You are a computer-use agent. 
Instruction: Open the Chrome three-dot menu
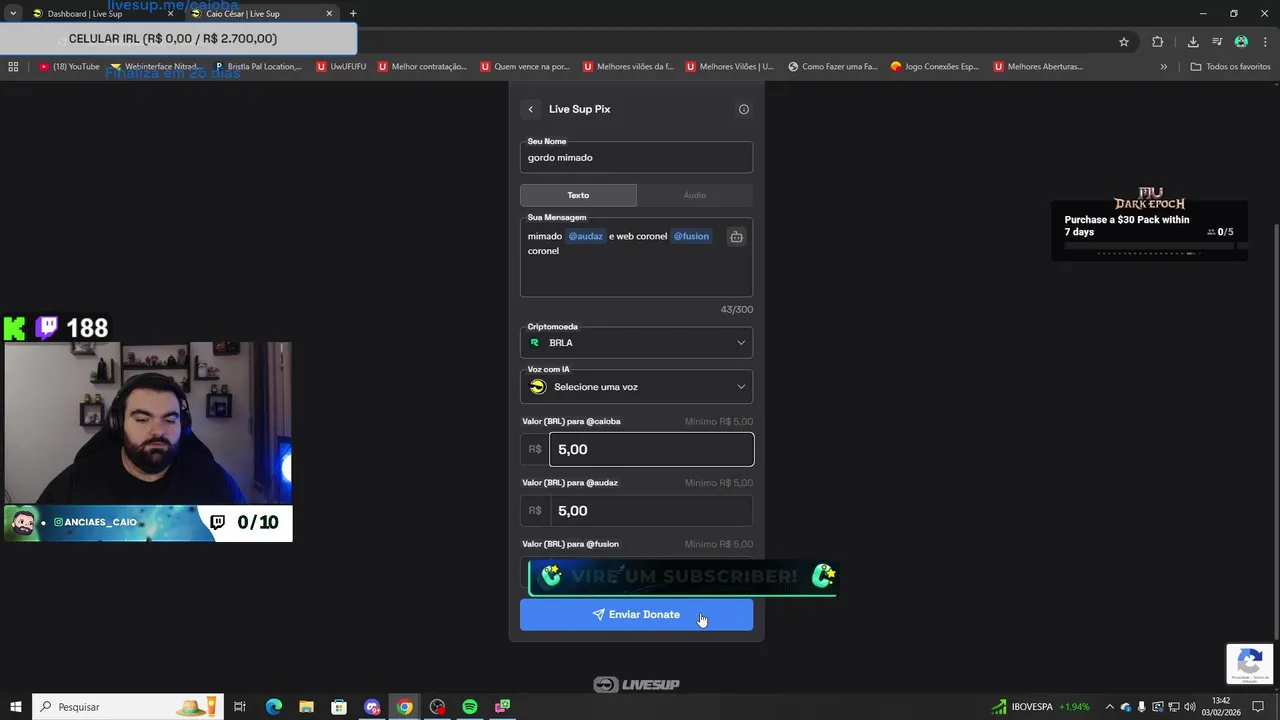point(1265,42)
